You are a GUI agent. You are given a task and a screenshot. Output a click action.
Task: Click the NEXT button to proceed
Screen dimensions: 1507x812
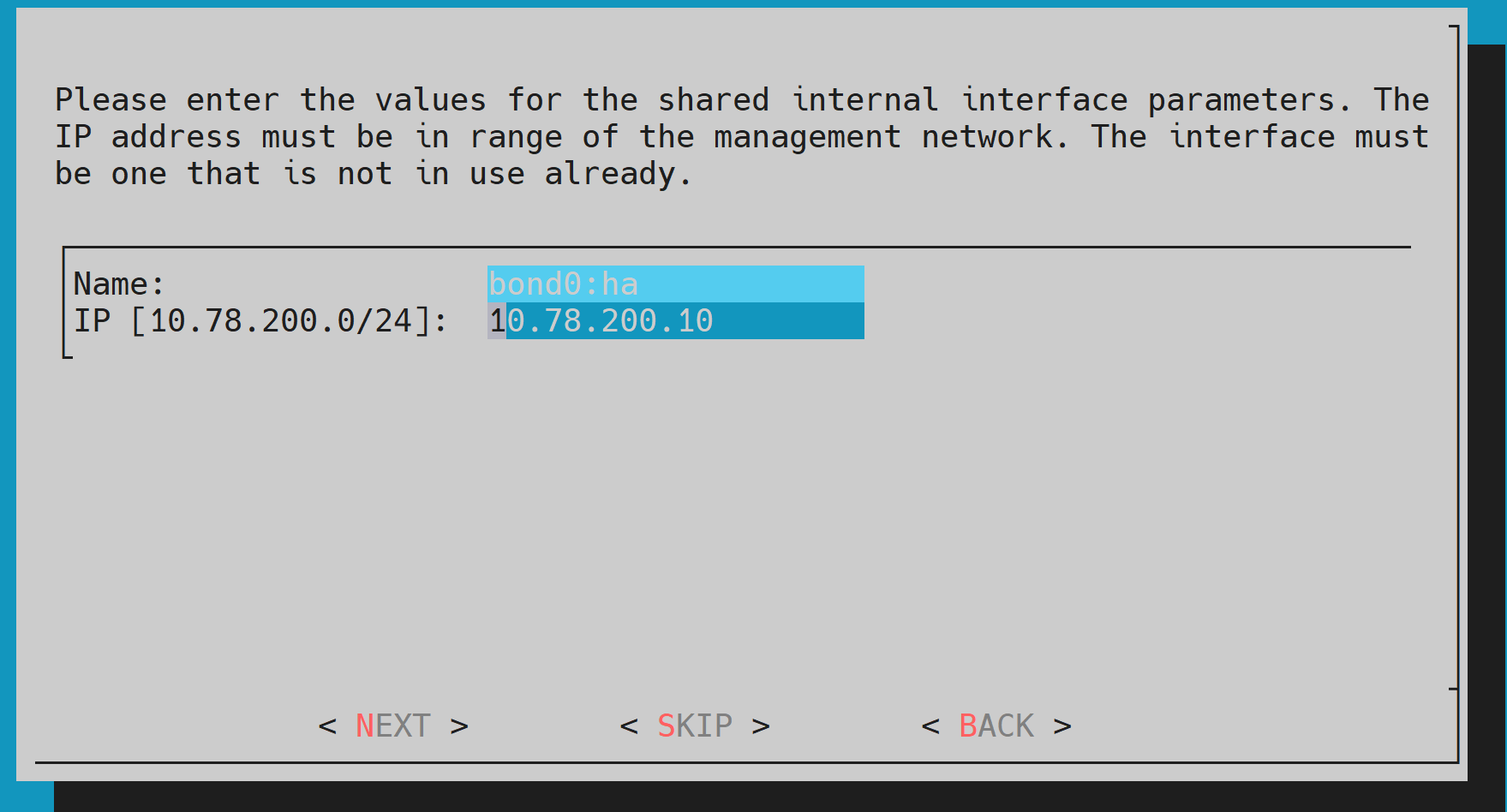point(392,725)
